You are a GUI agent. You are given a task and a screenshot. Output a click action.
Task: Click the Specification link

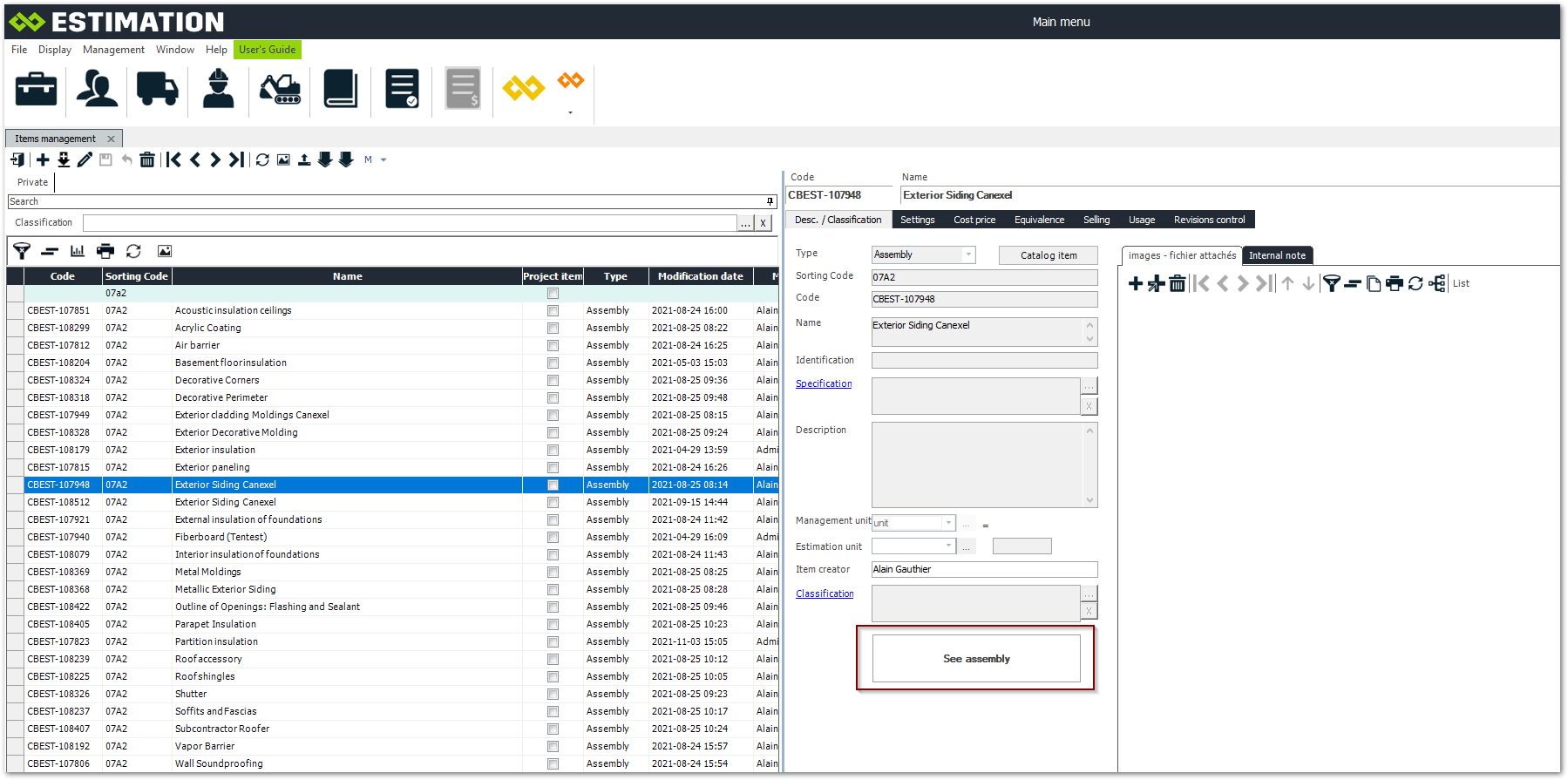(824, 383)
